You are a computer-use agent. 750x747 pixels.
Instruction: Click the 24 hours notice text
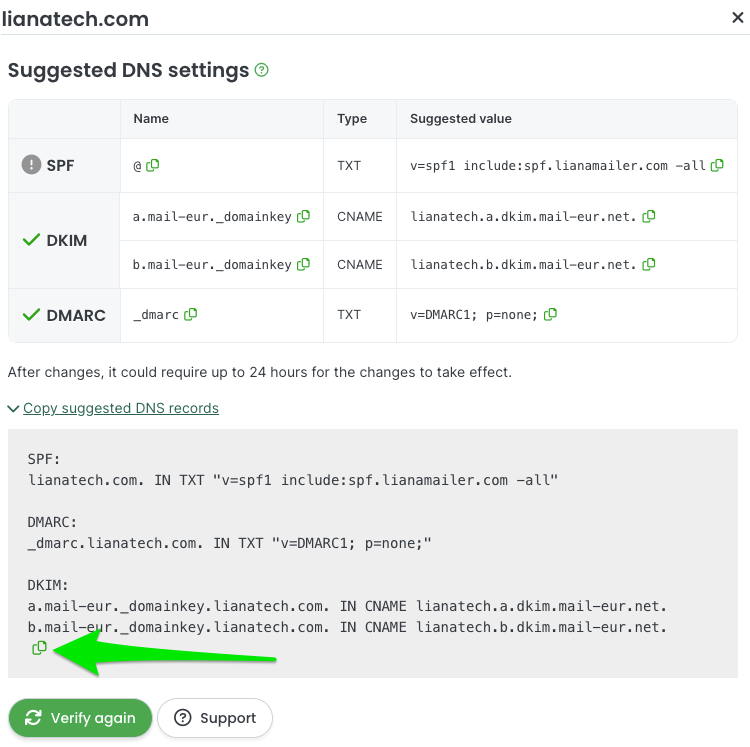260,372
